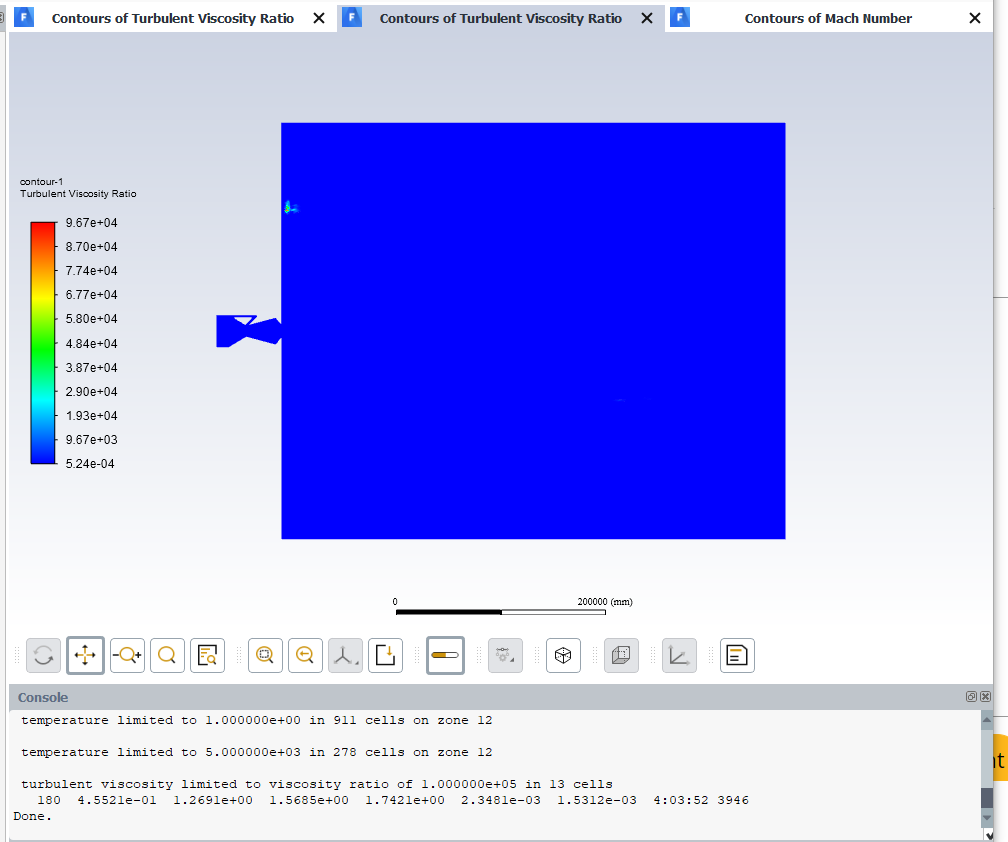Screen dimensions: 1008x842
Task: Click the turbulent viscosity limited console message
Action: [317, 784]
